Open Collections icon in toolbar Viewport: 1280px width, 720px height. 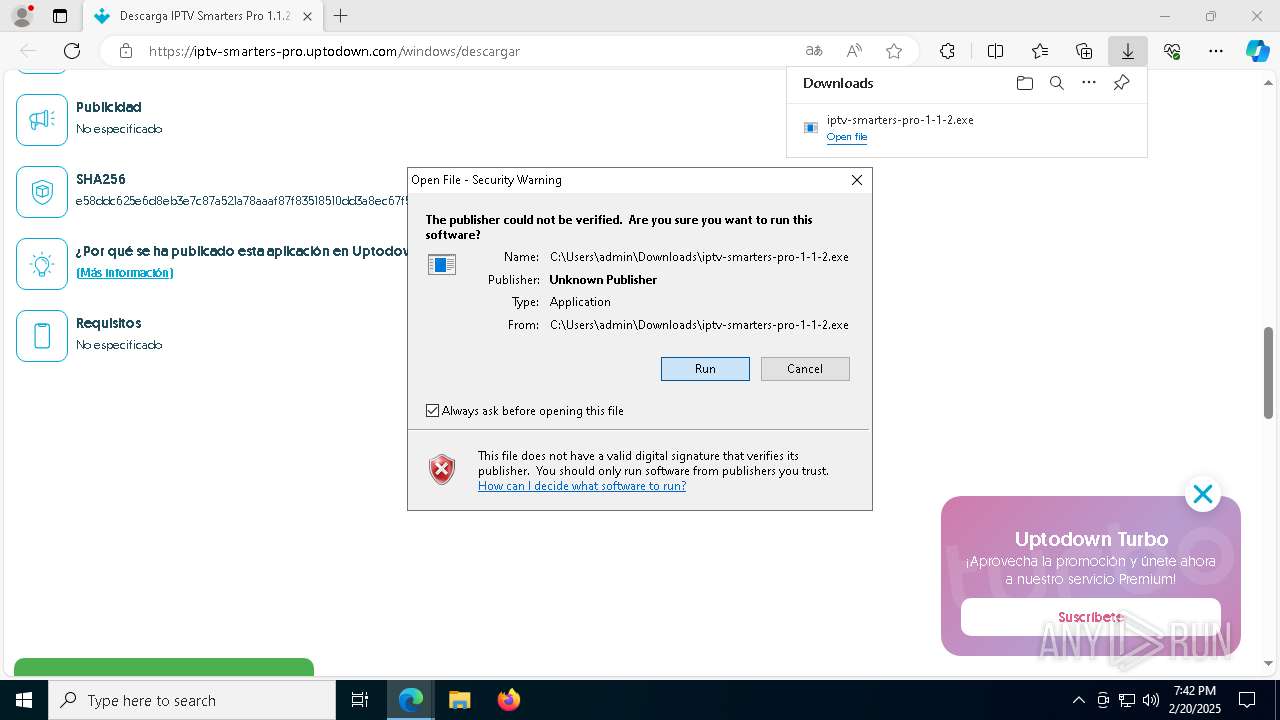(x=1084, y=51)
